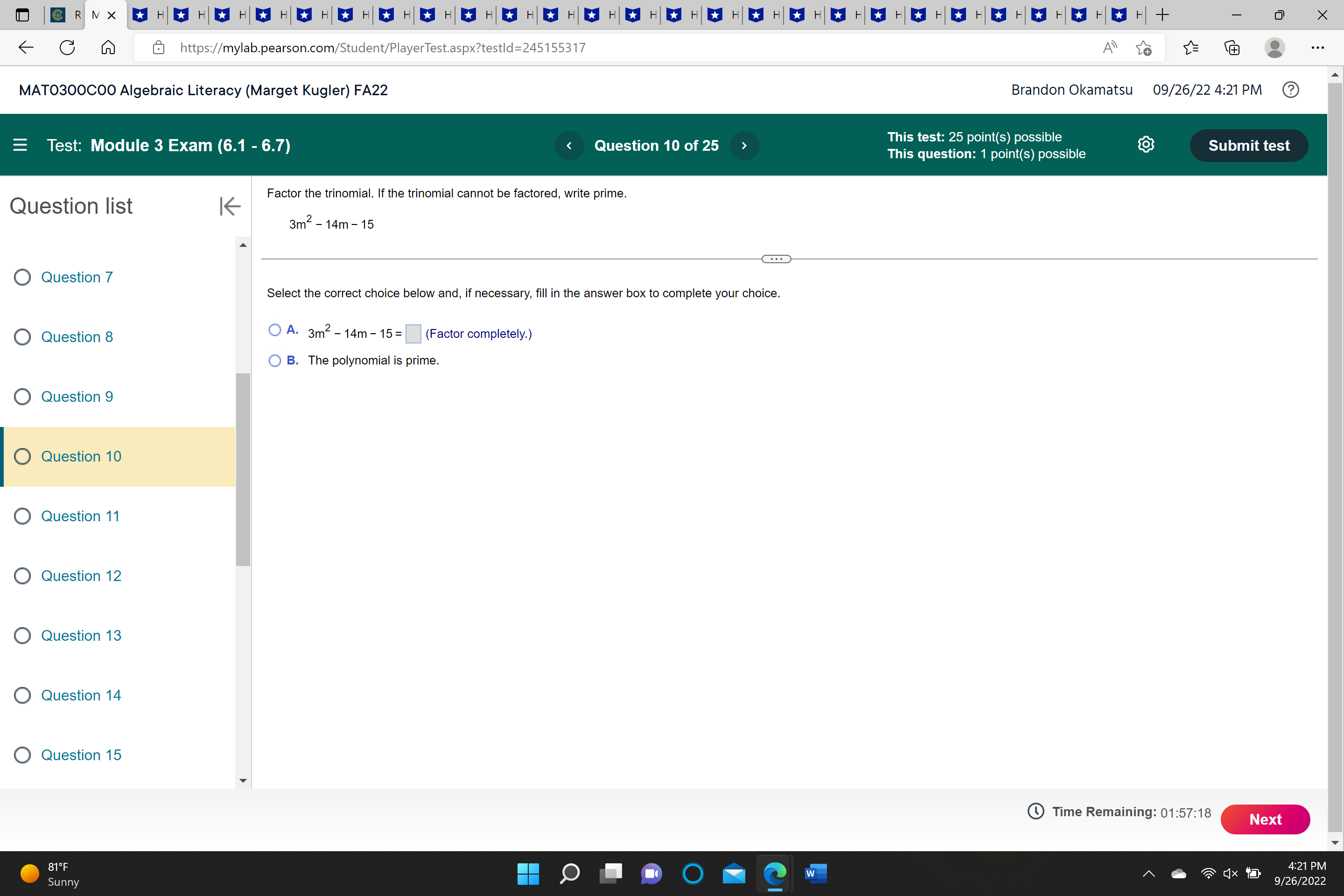Click the factored answer input box
The image size is (1344, 896).
tap(413, 334)
